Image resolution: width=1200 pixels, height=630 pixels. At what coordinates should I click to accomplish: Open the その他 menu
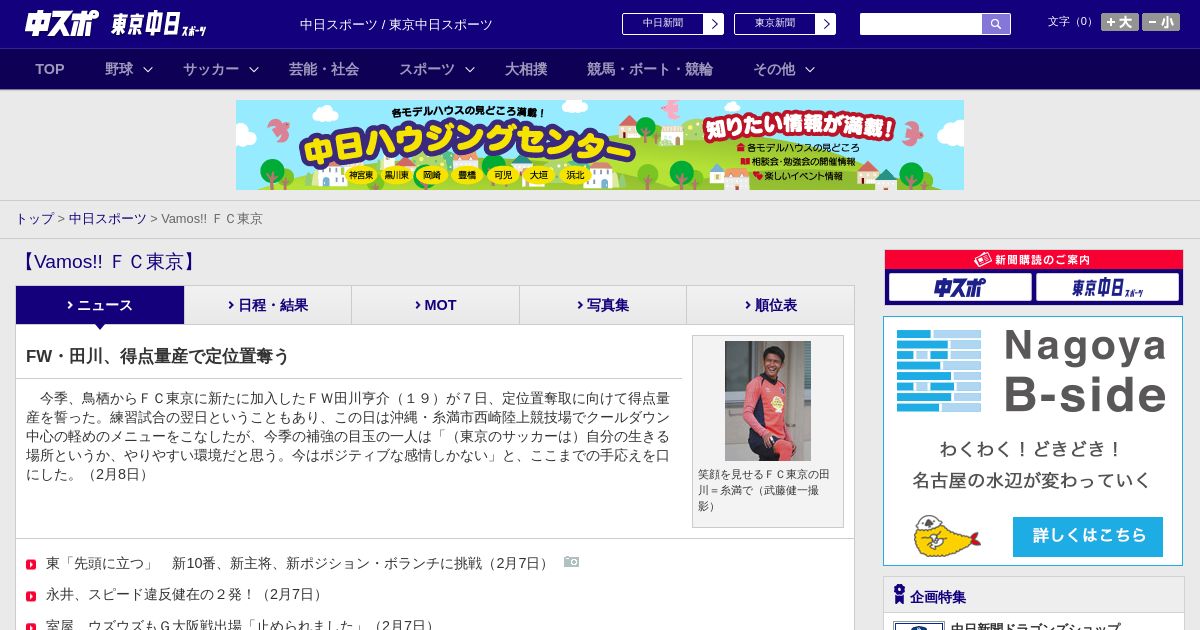pos(774,69)
